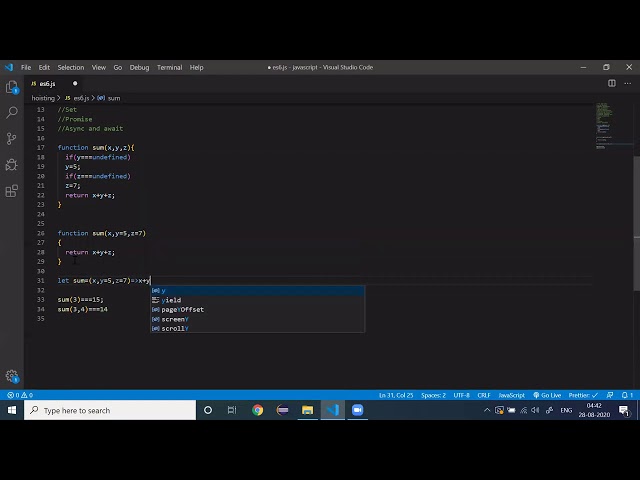Open network status in system tray

coord(523,410)
